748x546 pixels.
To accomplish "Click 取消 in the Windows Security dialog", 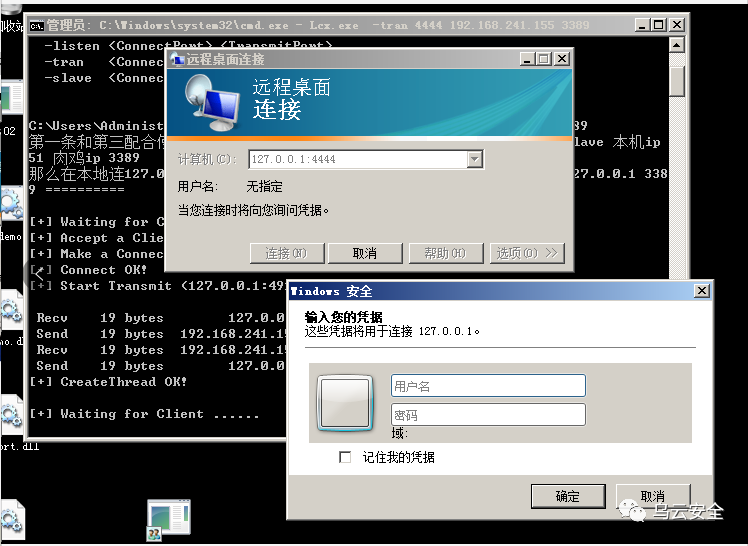I will (x=653, y=496).
